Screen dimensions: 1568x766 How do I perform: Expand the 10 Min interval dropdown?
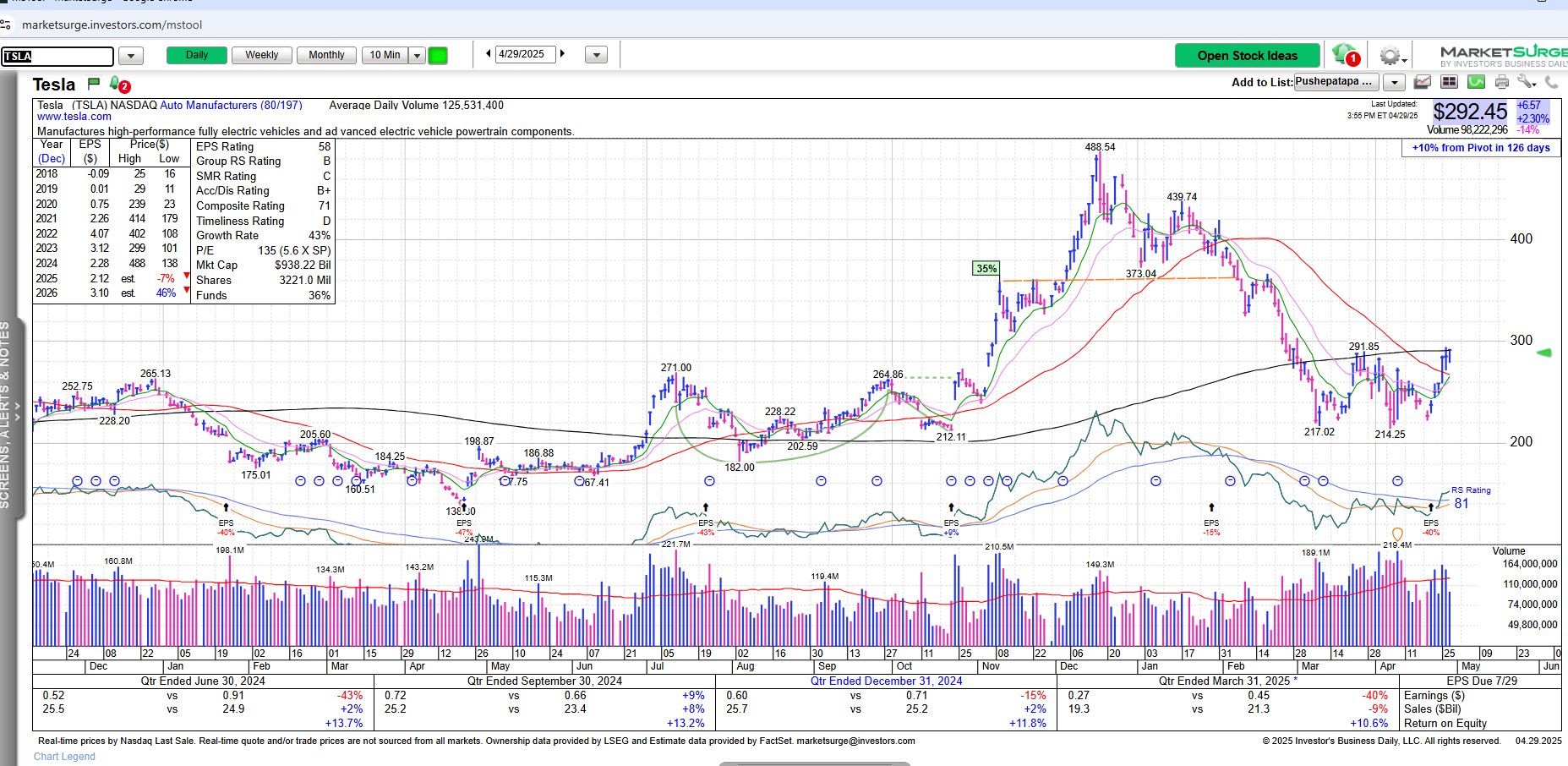tap(417, 56)
